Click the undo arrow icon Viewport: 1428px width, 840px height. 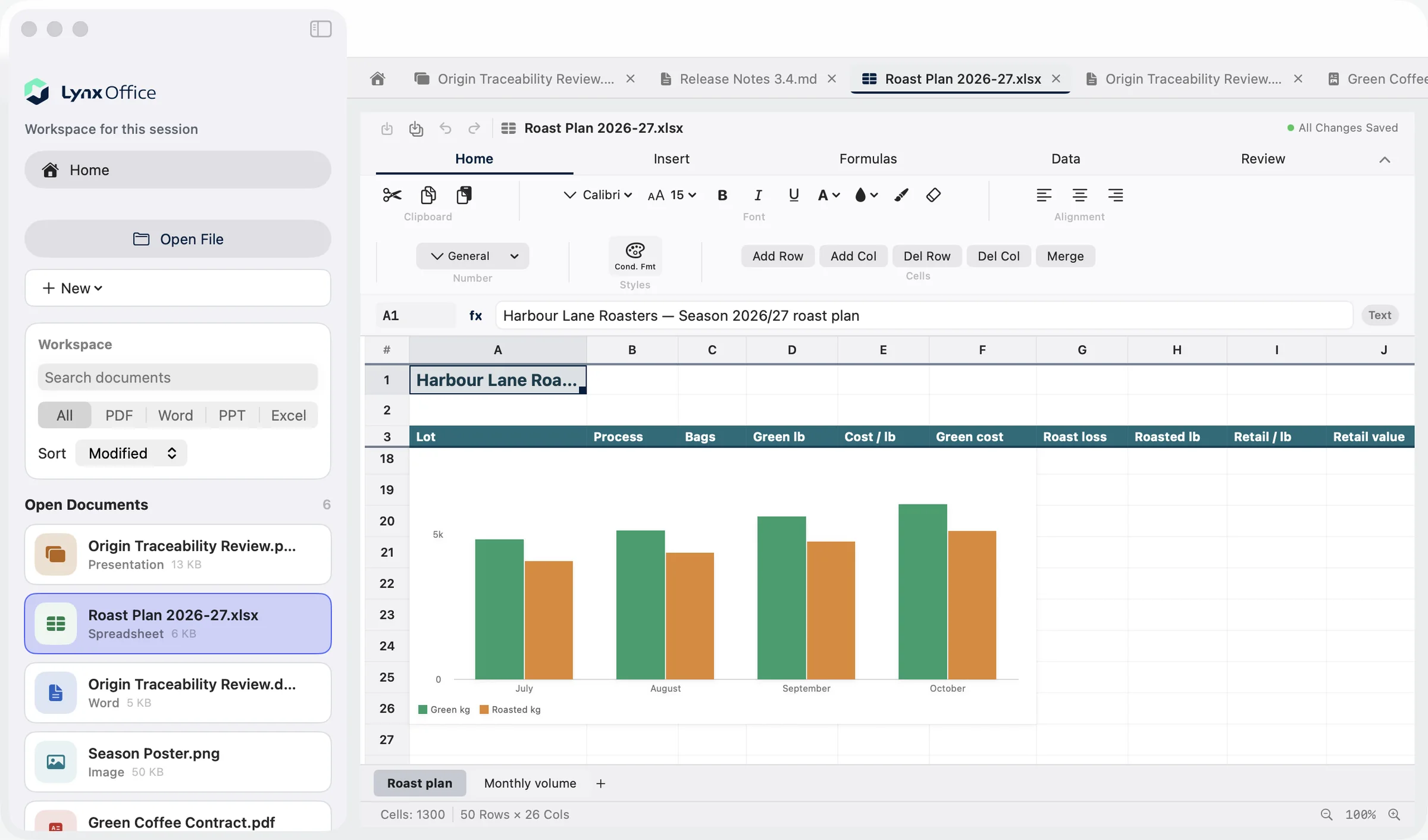(x=445, y=128)
